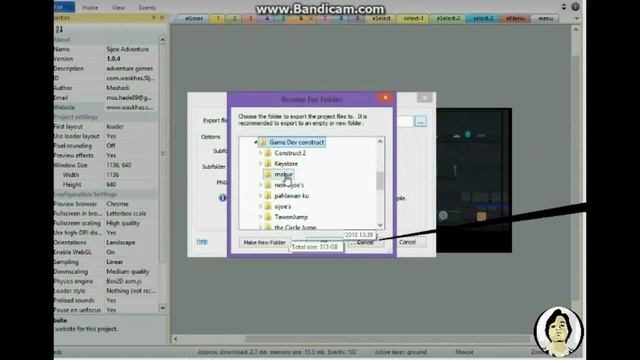Image resolution: width=640 pixels, height=360 pixels.
Task: Click the properties sort icon
Action: pyautogui.click(x=60, y=29)
